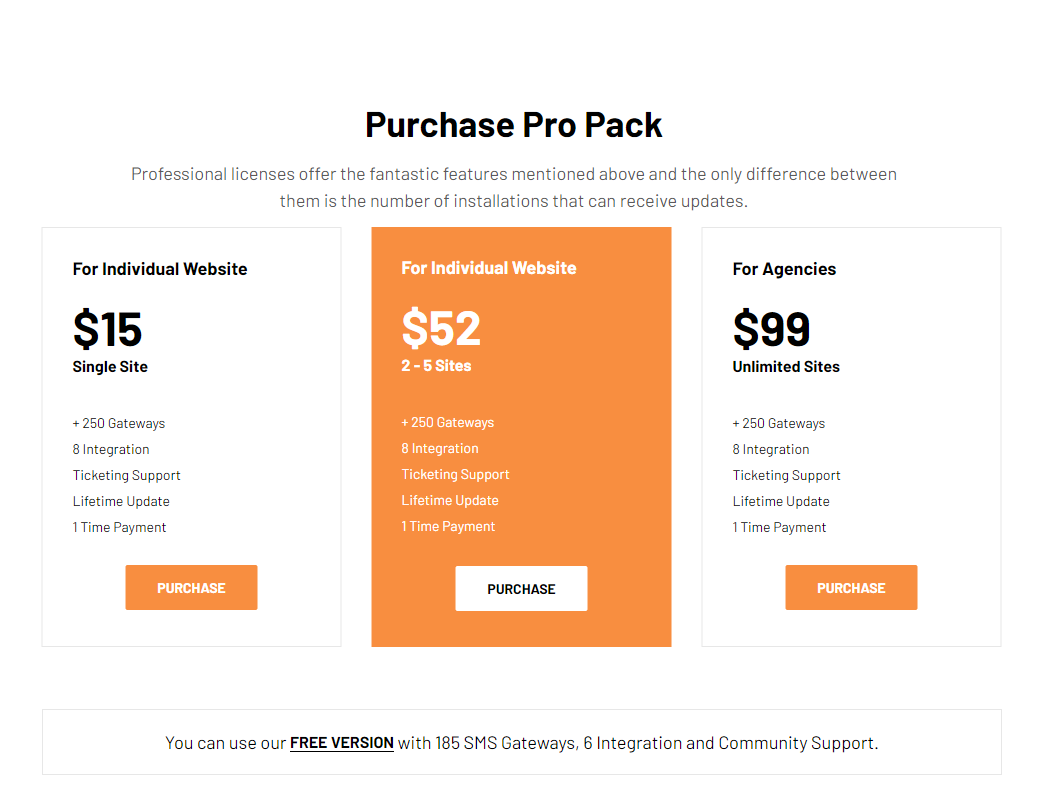Click the white PURCHASE button for $52 plan

pyautogui.click(x=521, y=589)
